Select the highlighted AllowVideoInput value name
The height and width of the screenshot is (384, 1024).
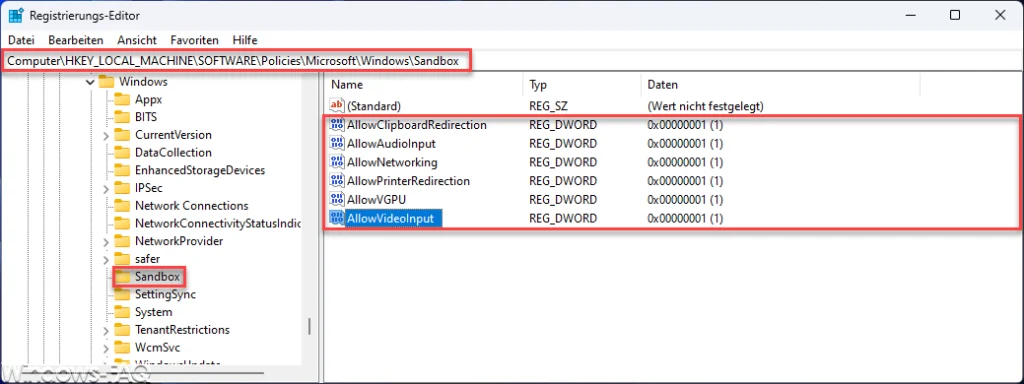pyautogui.click(x=394, y=218)
